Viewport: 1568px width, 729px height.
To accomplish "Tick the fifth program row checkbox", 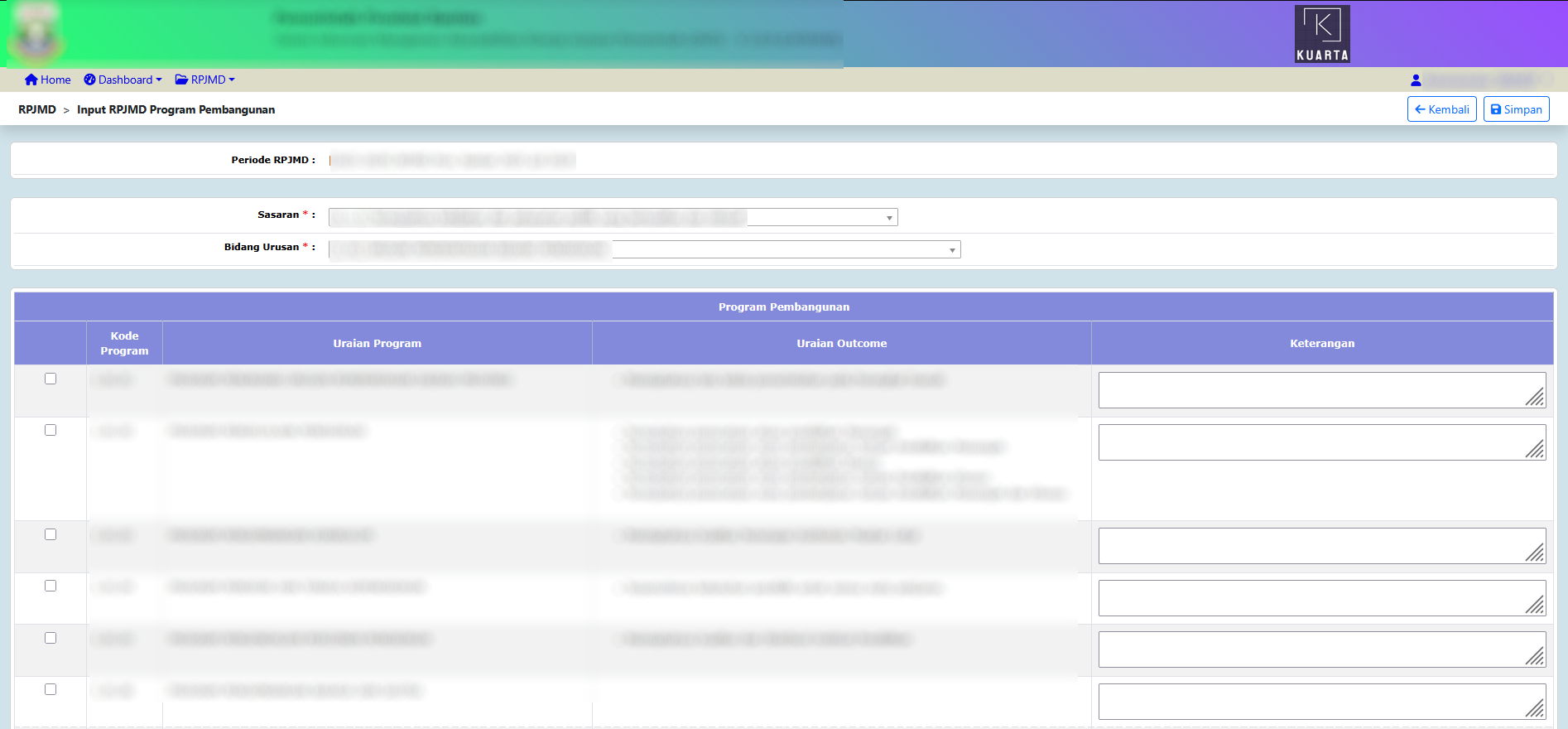I will 51,638.
